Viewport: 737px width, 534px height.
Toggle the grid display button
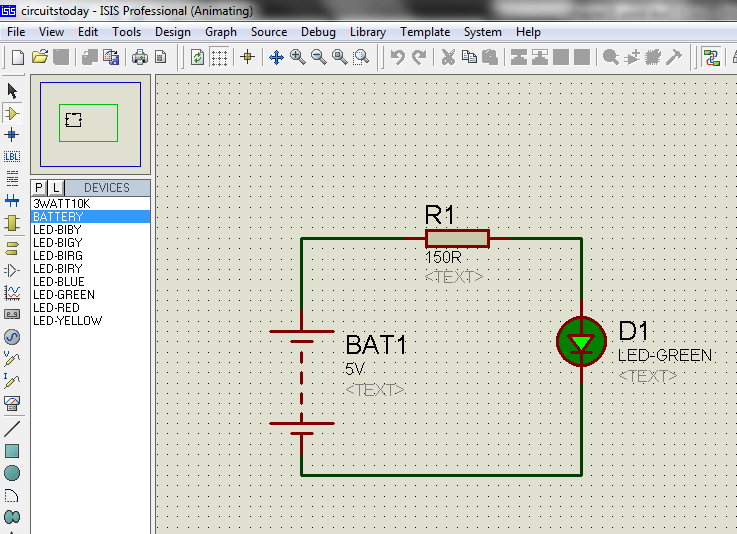(219, 57)
